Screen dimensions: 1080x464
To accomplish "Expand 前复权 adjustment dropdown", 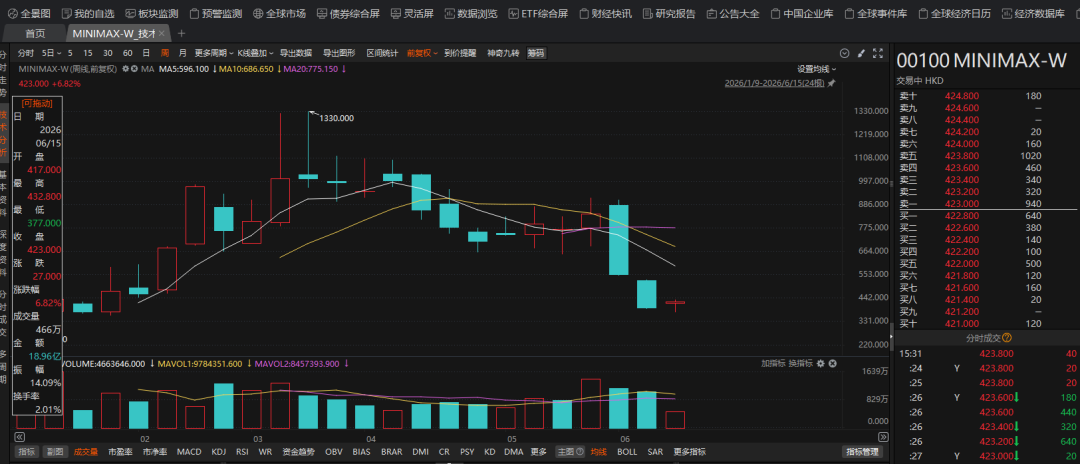I will (x=422, y=53).
